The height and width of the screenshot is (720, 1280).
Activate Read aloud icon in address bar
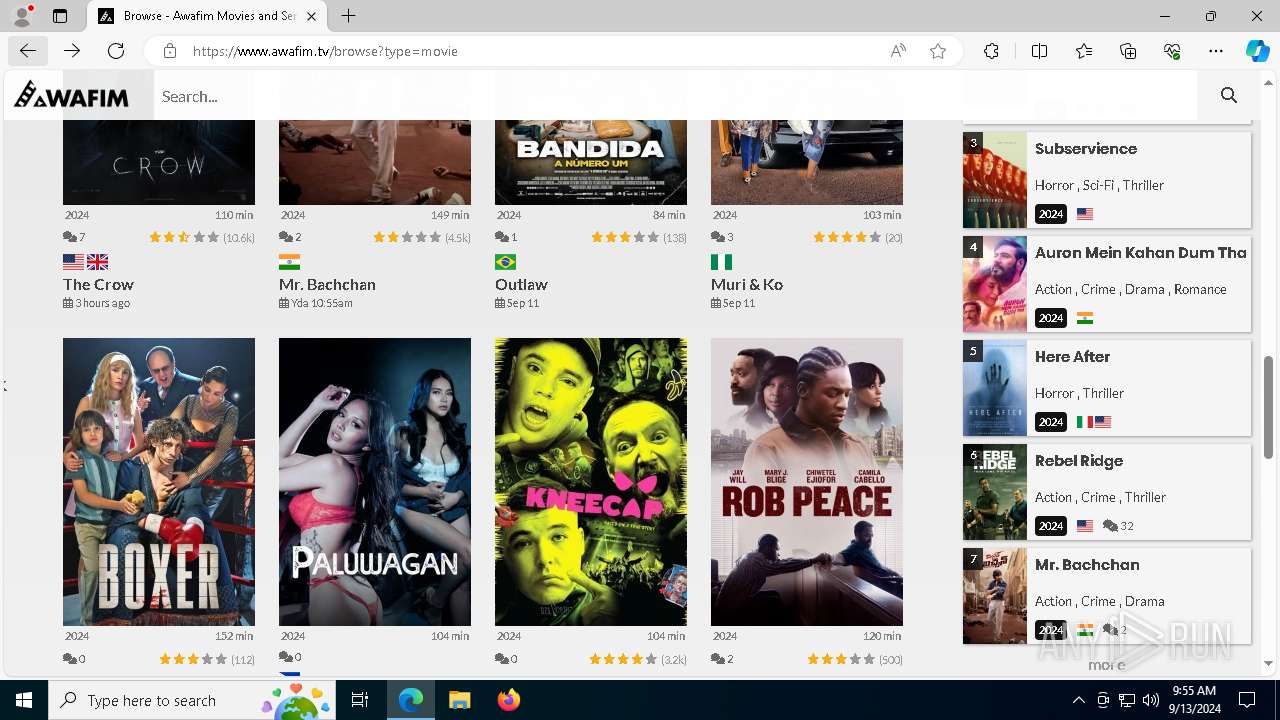[x=898, y=51]
